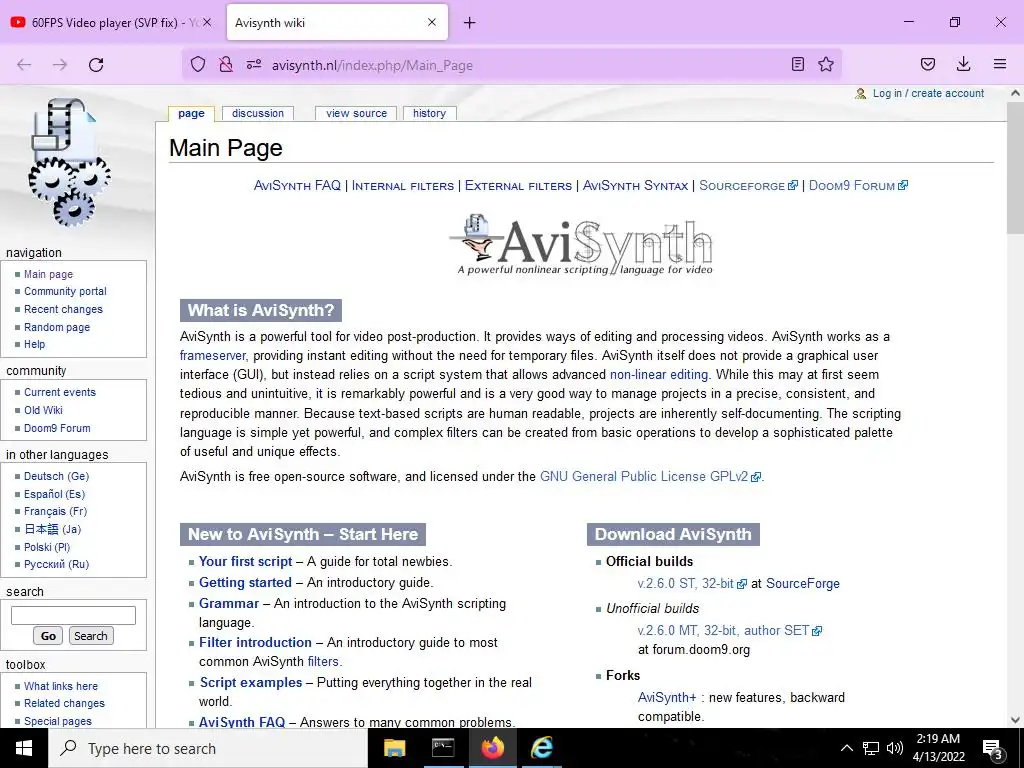Open the 'view source' tab
This screenshot has width=1024, height=768.
coord(357,114)
